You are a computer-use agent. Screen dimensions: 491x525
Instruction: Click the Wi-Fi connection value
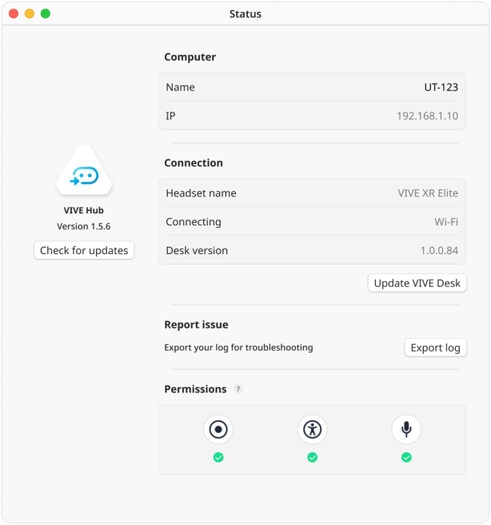[446, 222]
